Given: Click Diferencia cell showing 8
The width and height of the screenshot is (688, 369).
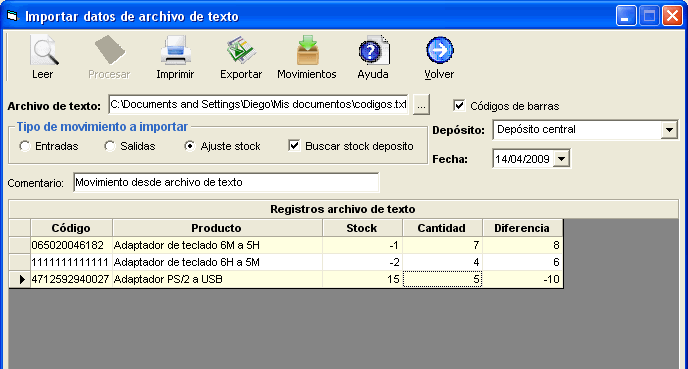Looking at the screenshot, I should click(522, 245).
